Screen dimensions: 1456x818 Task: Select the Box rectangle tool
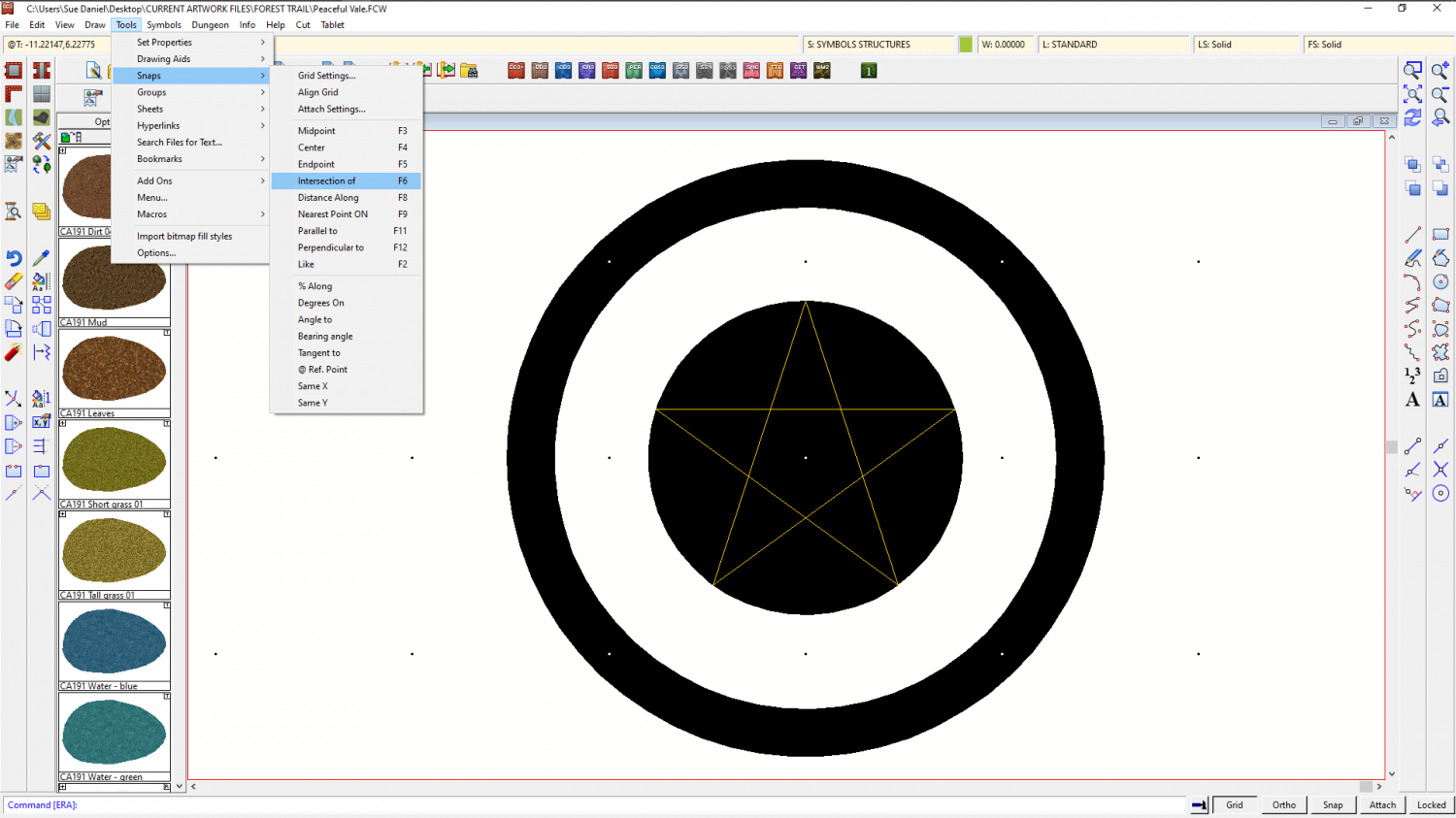pyautogui.click(x=1440, y=235)
